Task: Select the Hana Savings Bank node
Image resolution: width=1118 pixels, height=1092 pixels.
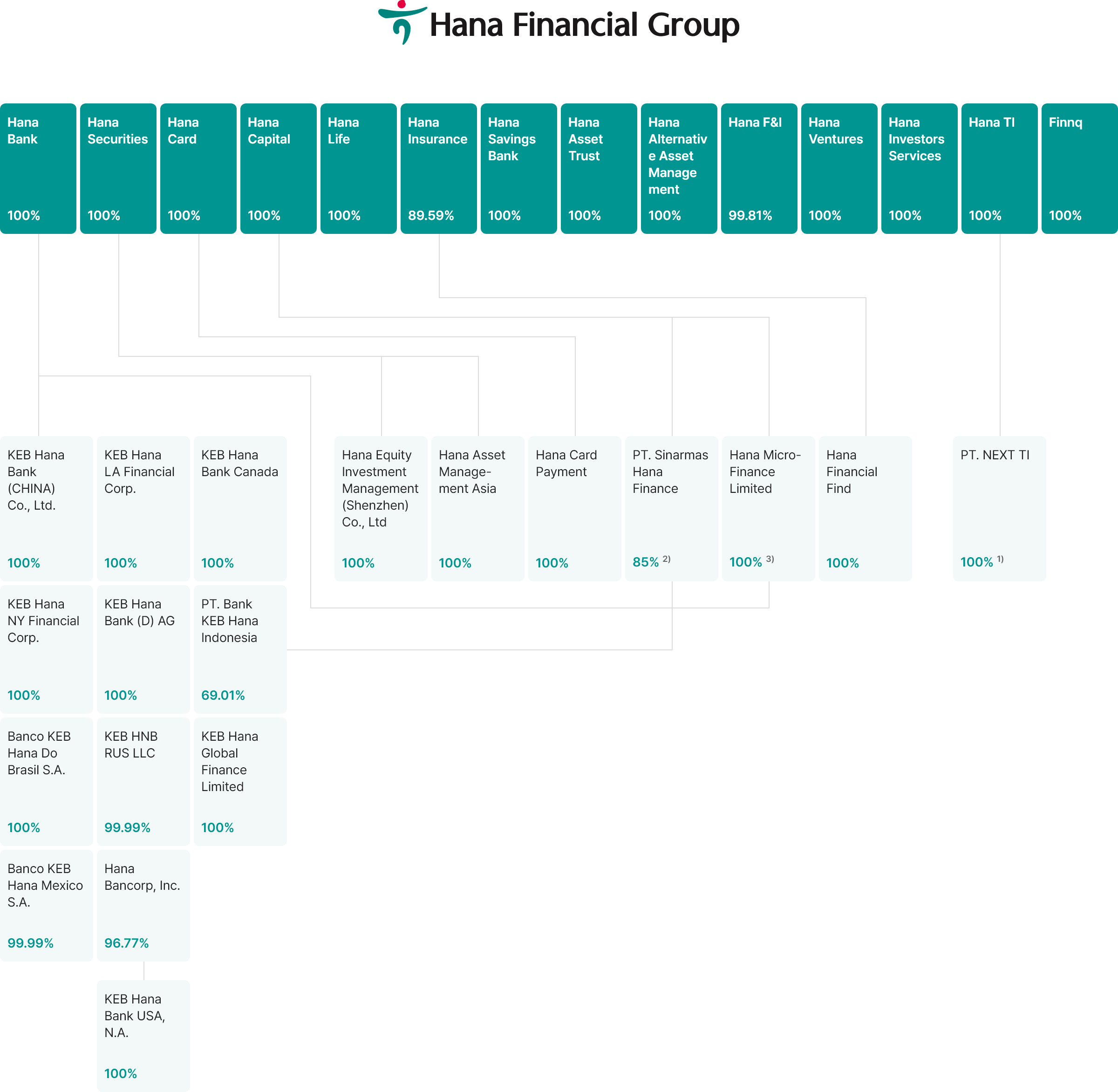Action: 518,167
